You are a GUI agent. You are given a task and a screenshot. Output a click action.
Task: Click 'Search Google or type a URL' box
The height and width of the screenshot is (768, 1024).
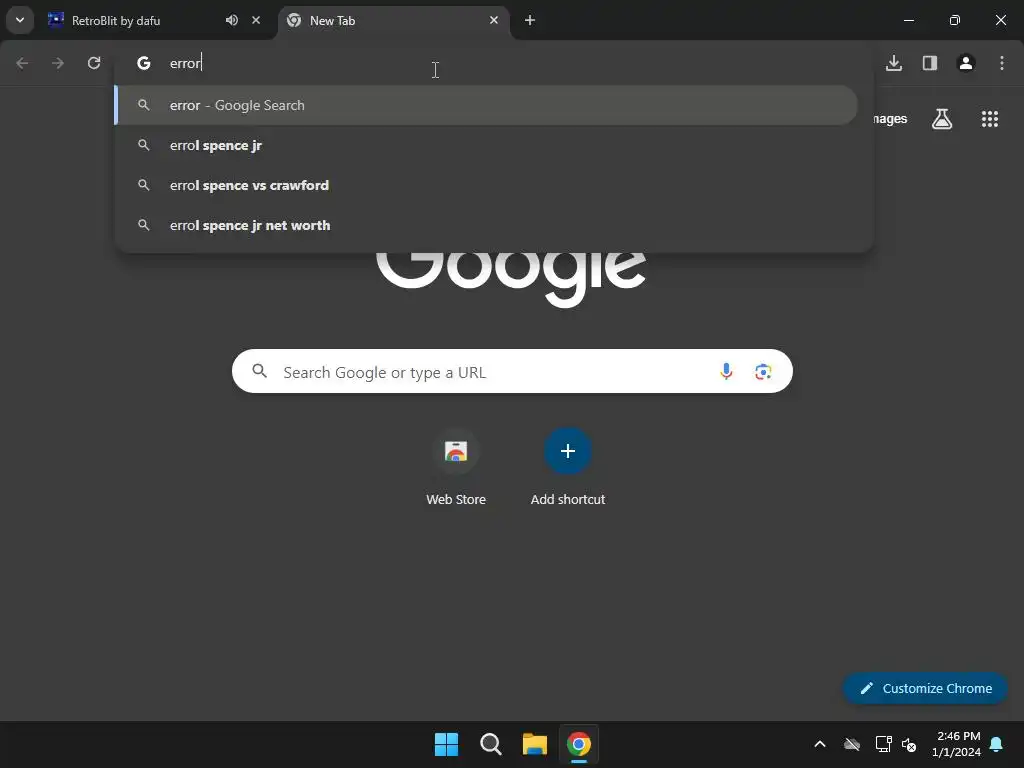click(512, 372)
